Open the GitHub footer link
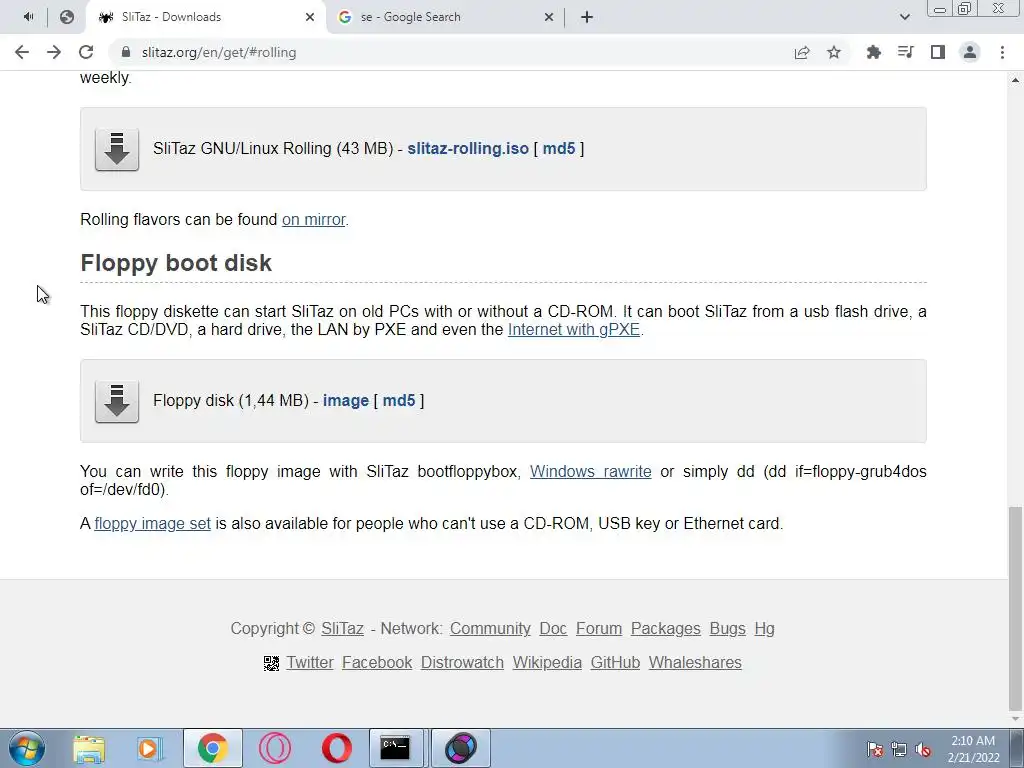1024x768 pixels. pyautogui.click(x=615, y=662)
